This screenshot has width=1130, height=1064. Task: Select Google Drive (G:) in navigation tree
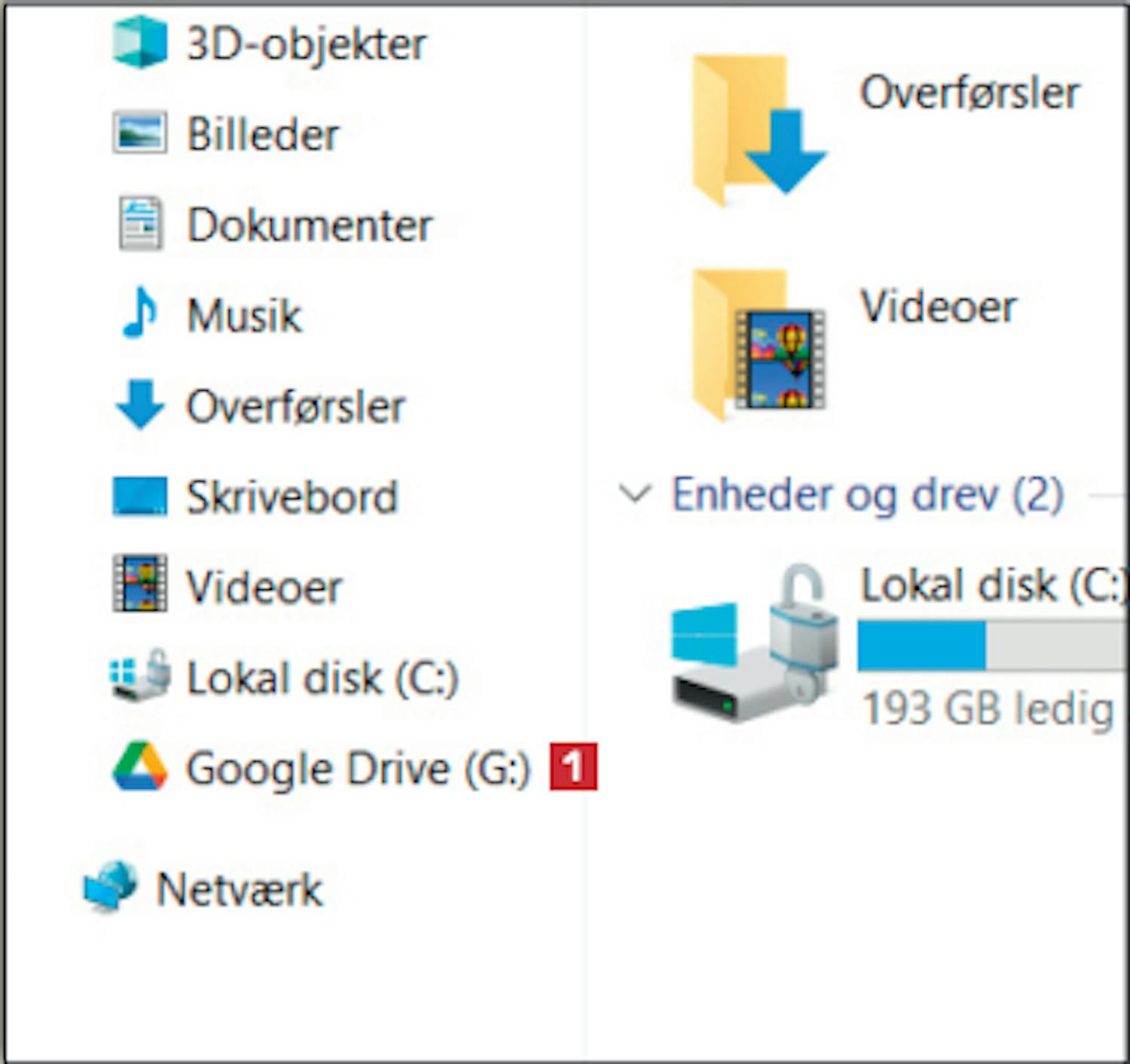359,769
